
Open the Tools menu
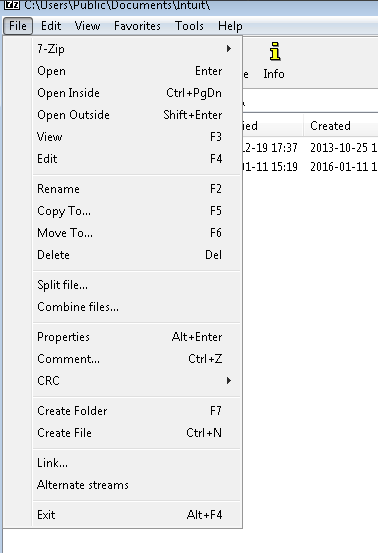point(189,26)
